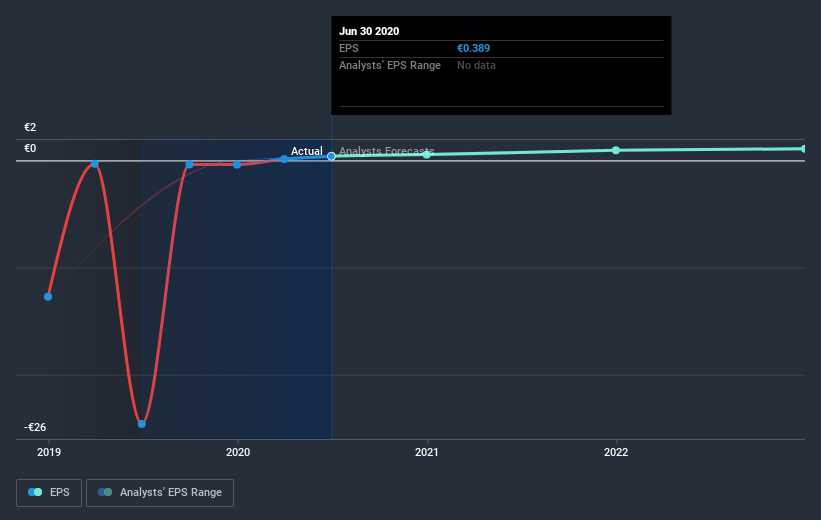Click the 2020 x-axis label

tap(238, 452)
